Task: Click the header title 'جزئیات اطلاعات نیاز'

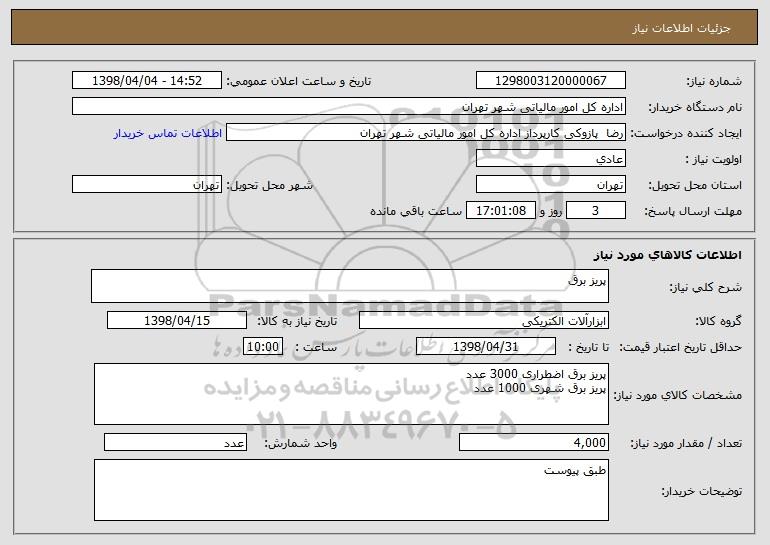Action: (x=682, y=28)
